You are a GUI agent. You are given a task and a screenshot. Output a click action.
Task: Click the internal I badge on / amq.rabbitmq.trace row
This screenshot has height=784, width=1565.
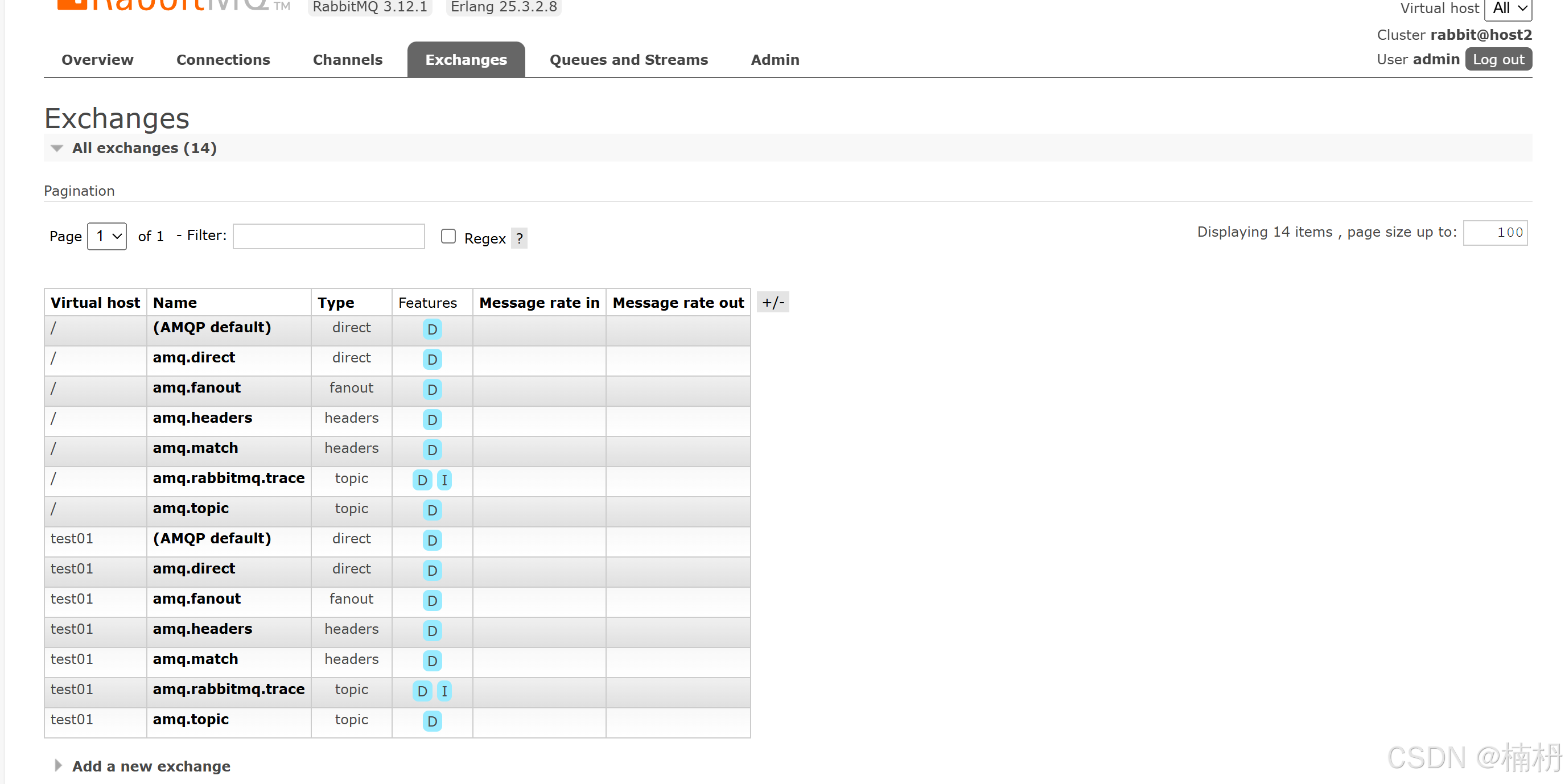(444, 480)
